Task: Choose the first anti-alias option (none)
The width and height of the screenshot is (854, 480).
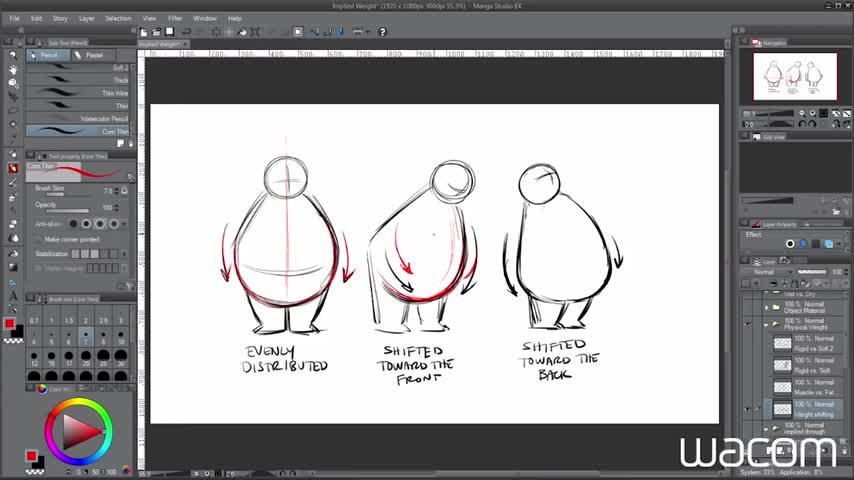Action: 73,224
